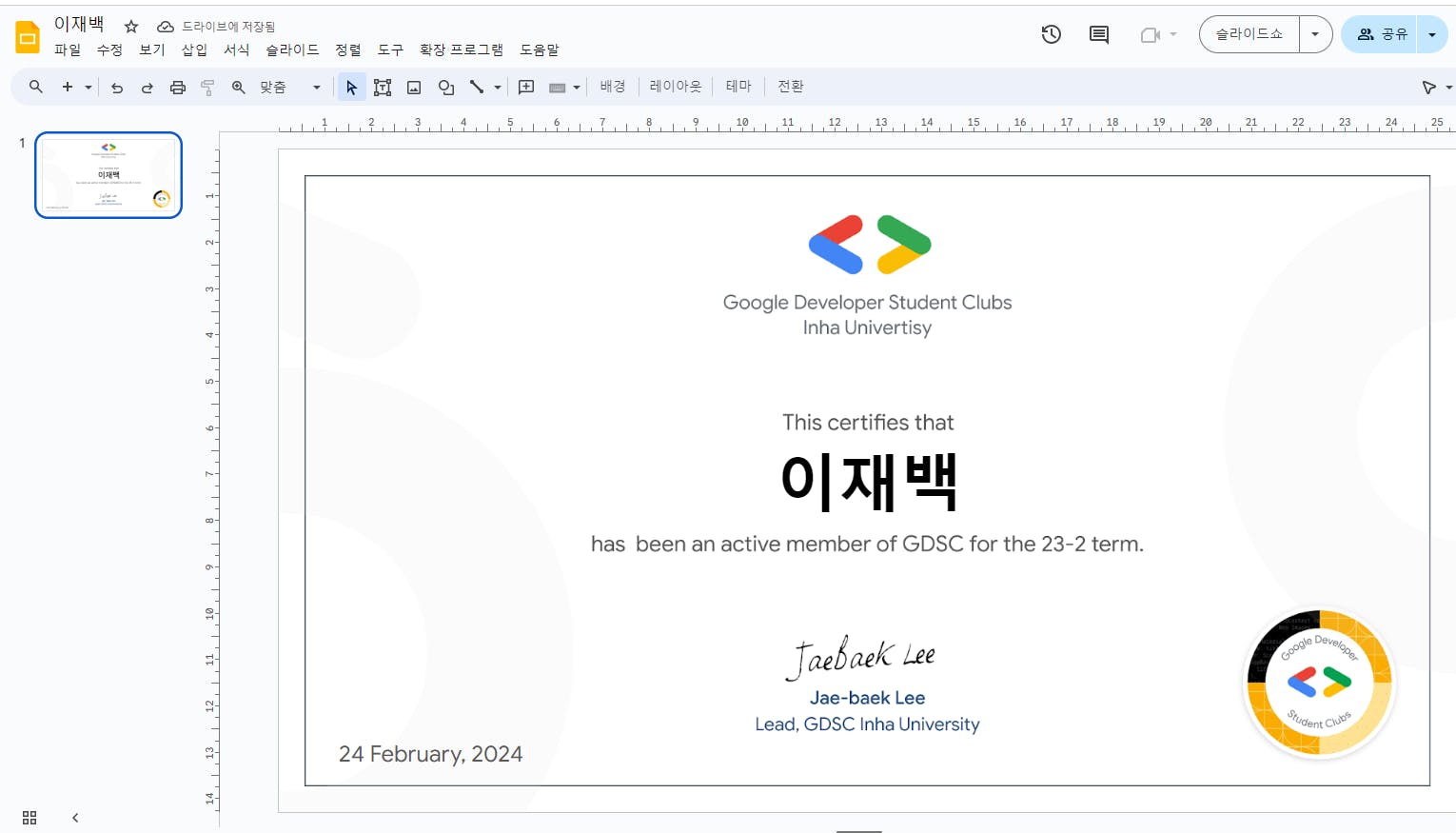Viewport: 1456px width, 833px height.
Task: Select the circular Student Clubs badge image
Action: point(1319,683)
